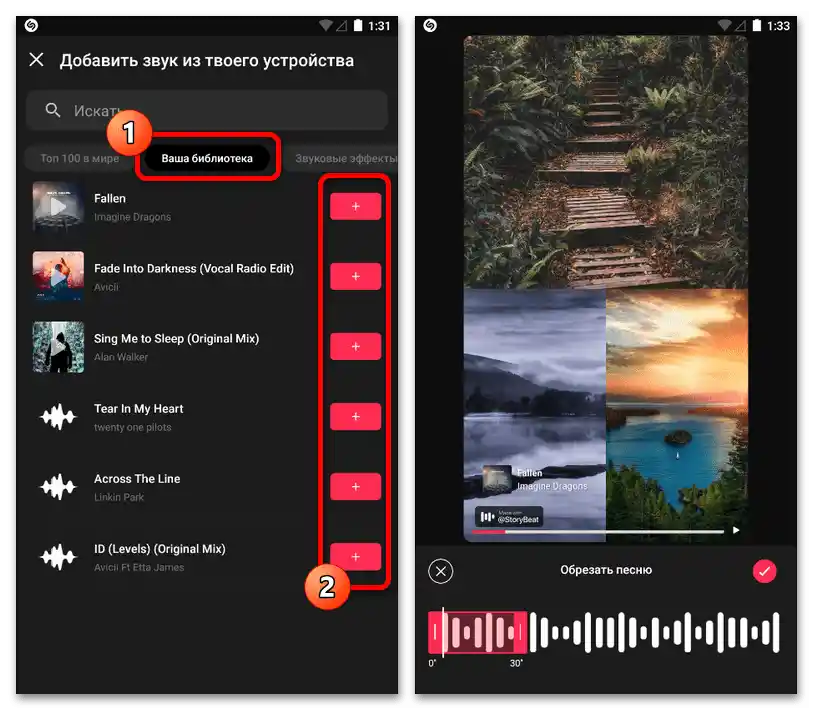Click the white waveform past 30 seconds

click(654, 632)
